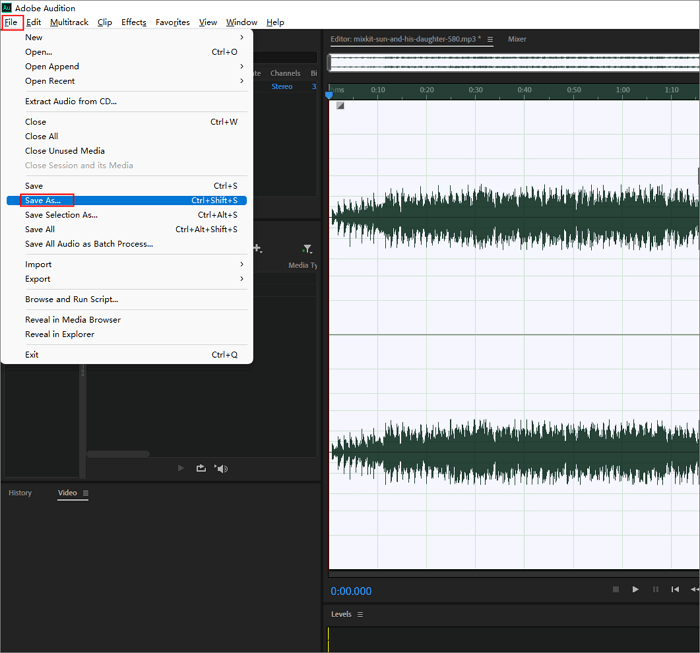
Task: Switch to the Mixer tab
Action: (517, 39)
